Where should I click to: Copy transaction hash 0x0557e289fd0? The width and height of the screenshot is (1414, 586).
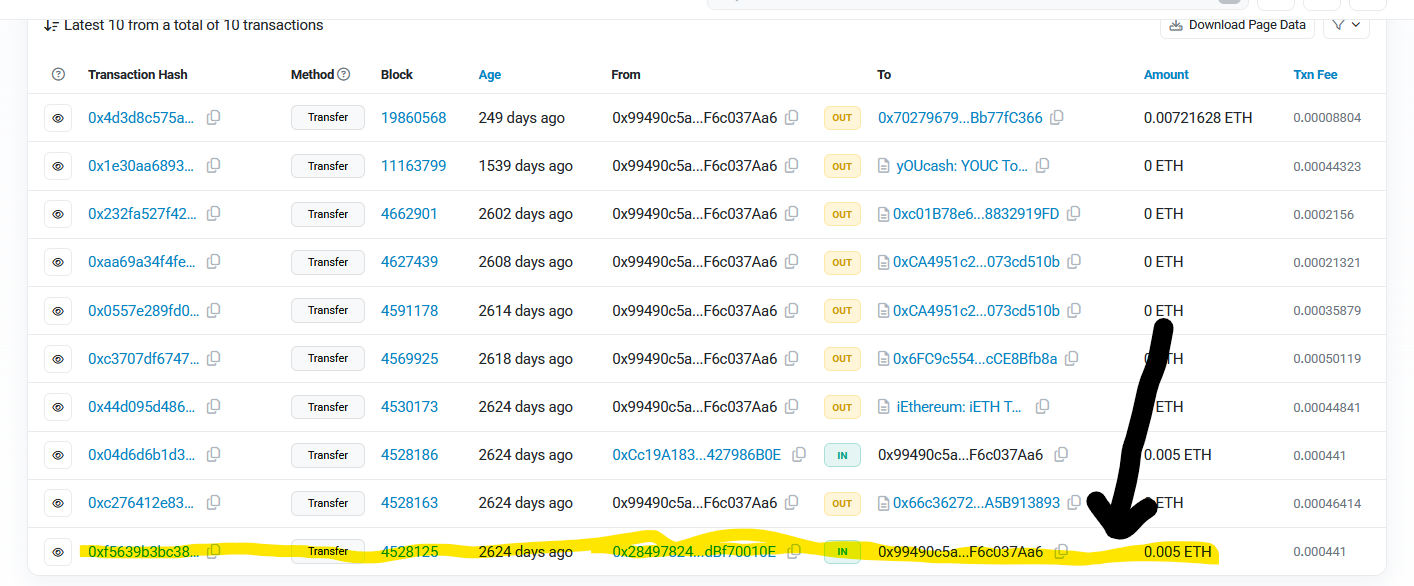pyautogui.click(x=213, y=310)
